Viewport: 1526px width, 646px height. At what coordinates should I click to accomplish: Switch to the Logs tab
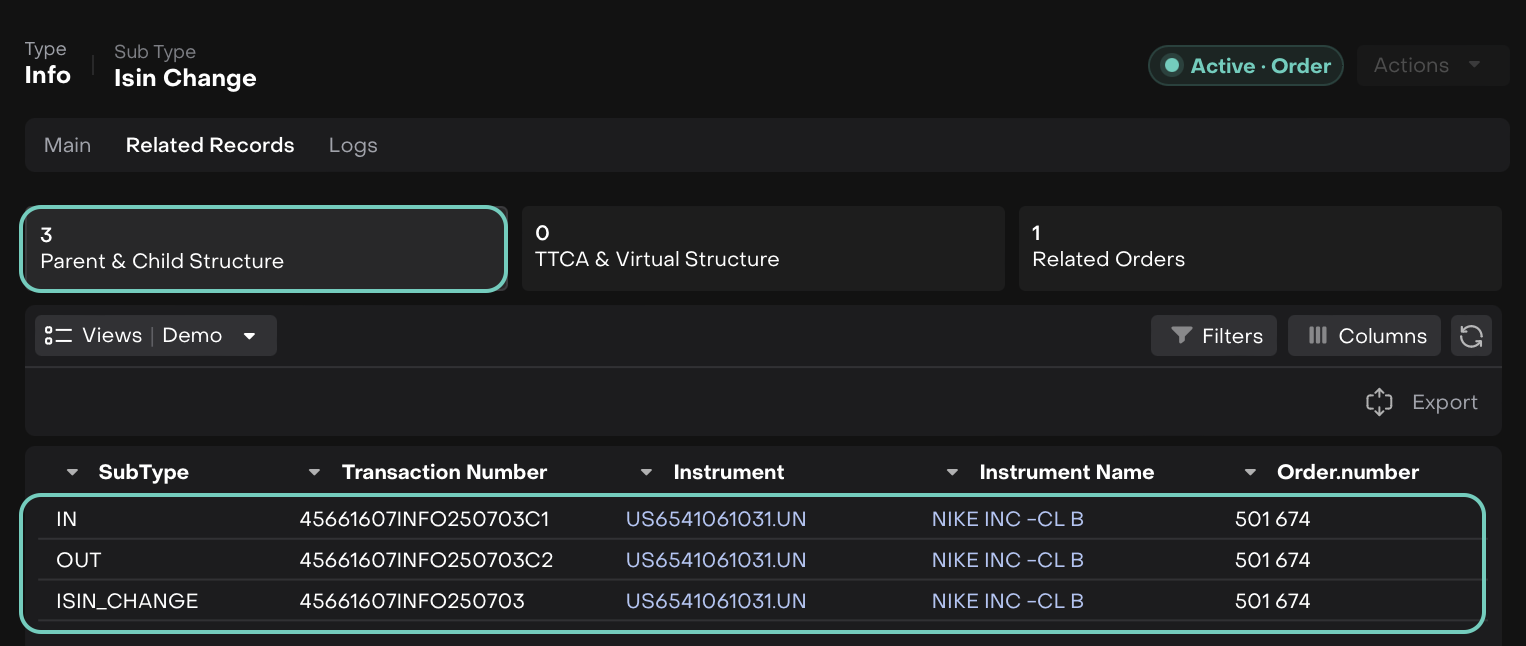(x=353, y=145)
